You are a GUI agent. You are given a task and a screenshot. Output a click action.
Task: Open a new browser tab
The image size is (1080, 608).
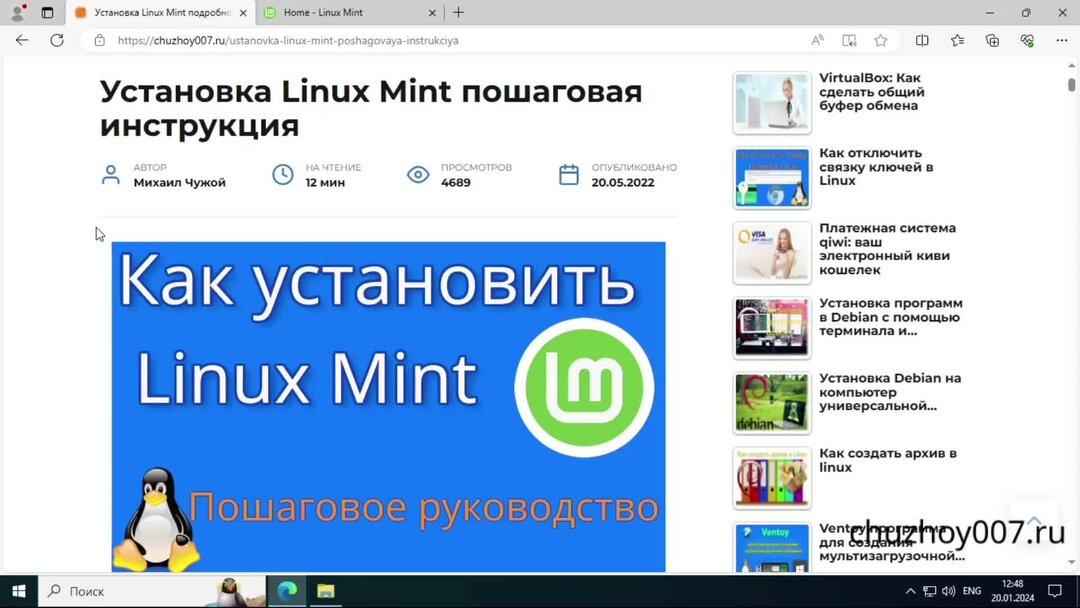pyautogui.click(x=459, y=12)
